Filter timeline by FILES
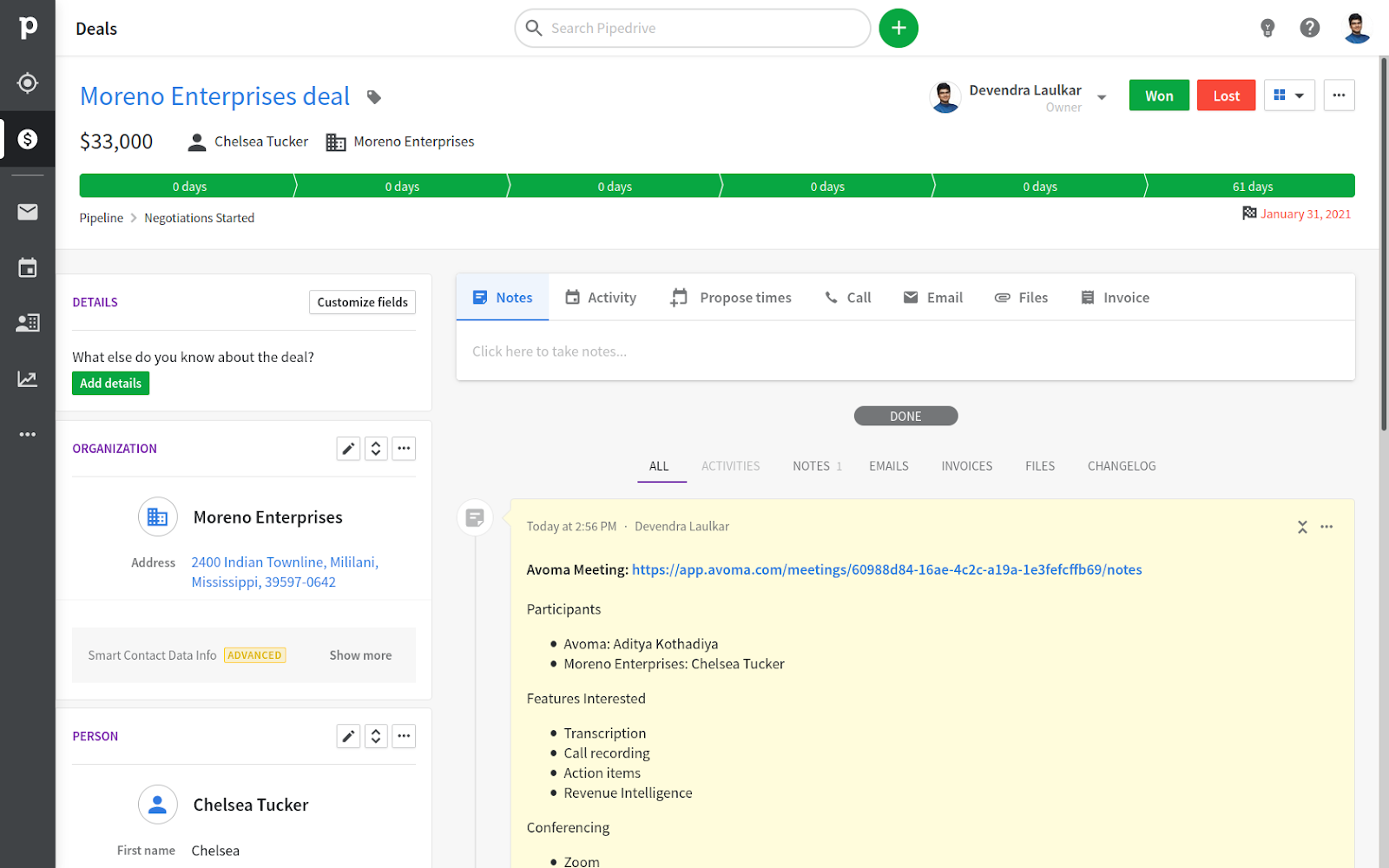1389x868 pixels. (1040, 466)
